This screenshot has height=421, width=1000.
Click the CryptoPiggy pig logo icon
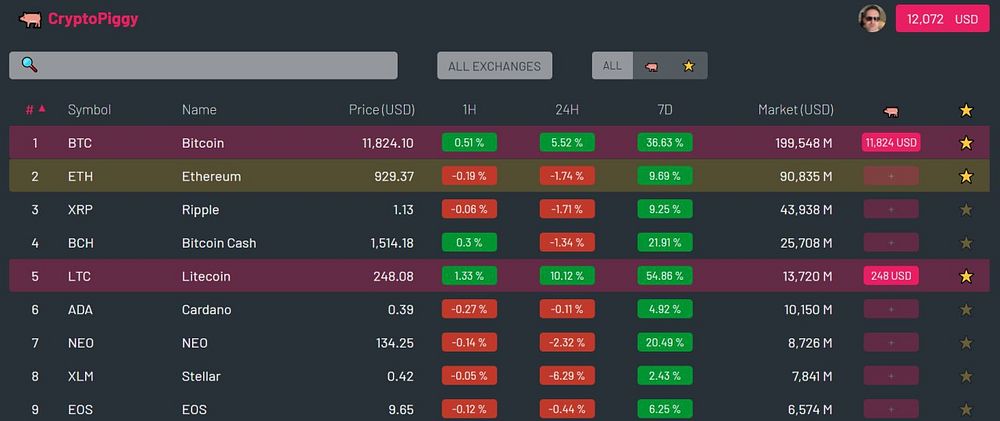coord(30,19)
